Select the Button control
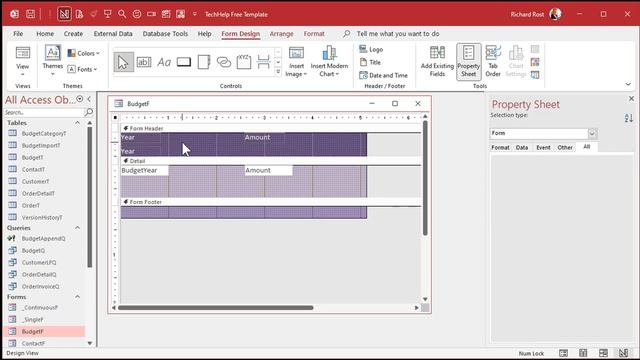Viewport: 640px width, 360px height. click(x=184, y=62)
